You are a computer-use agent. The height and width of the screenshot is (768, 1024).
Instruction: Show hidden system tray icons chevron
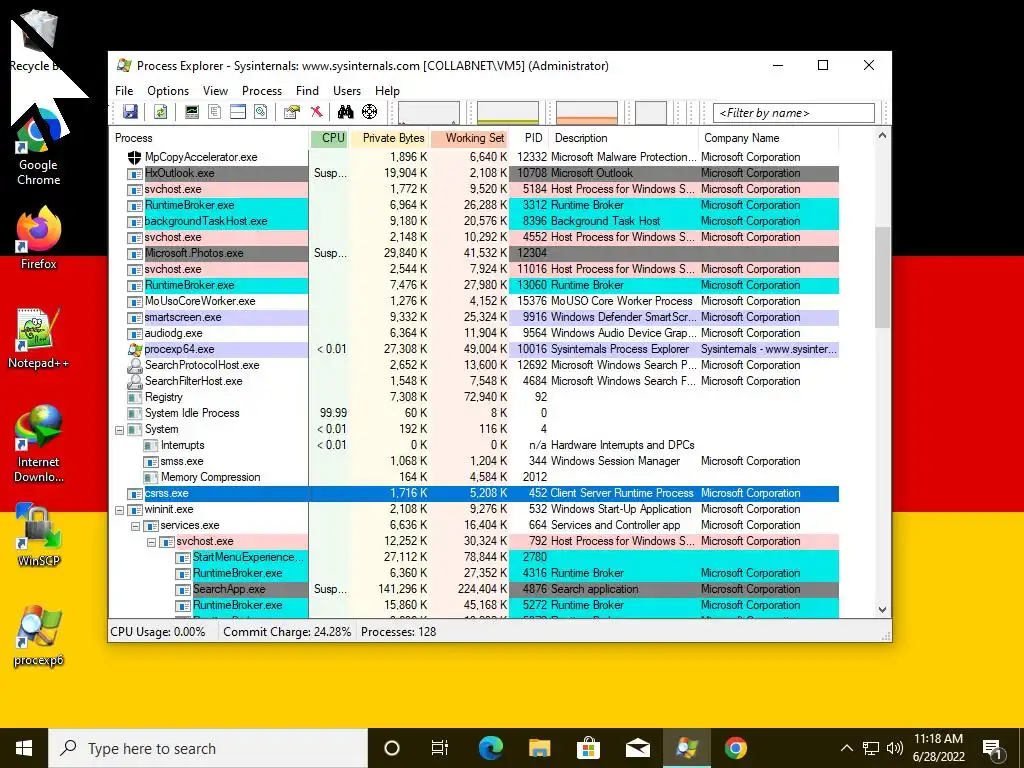[846, 748]
